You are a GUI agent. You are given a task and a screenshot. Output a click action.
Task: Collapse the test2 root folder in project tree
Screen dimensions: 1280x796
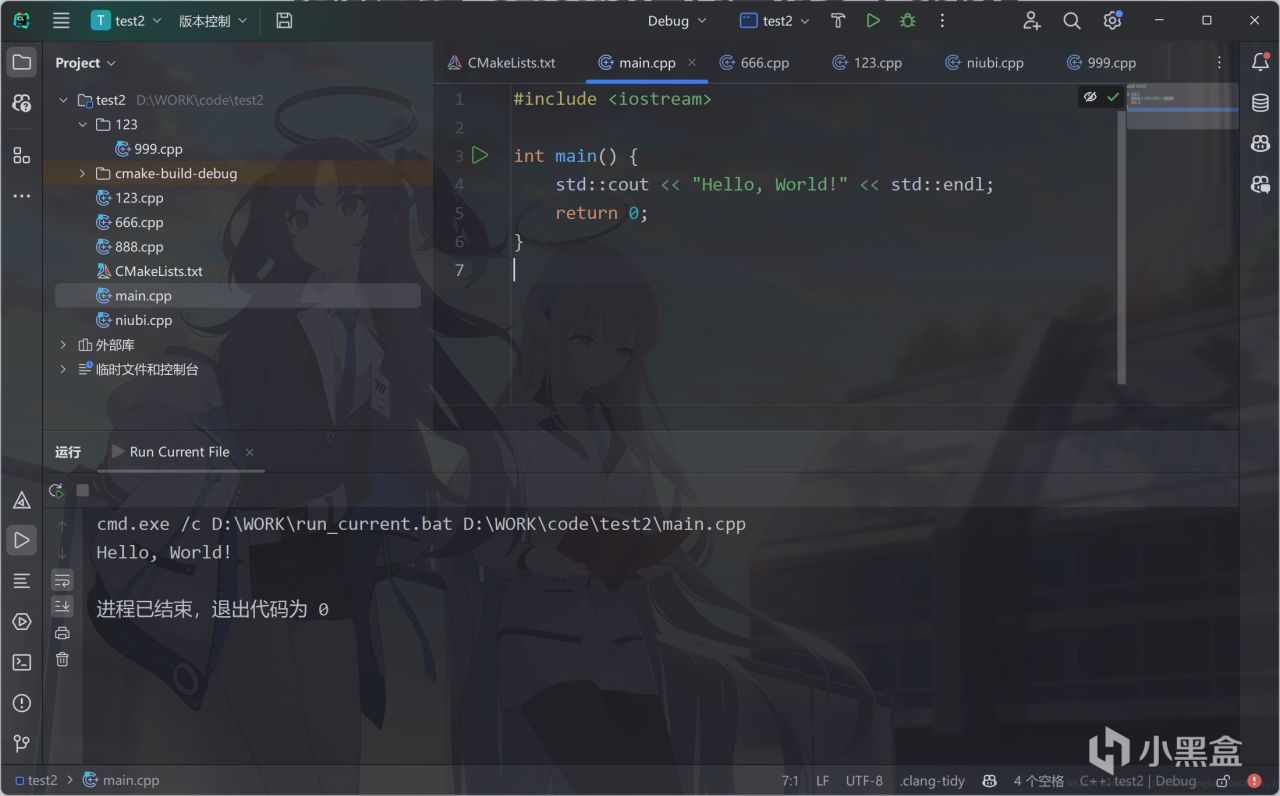(63, 100)
